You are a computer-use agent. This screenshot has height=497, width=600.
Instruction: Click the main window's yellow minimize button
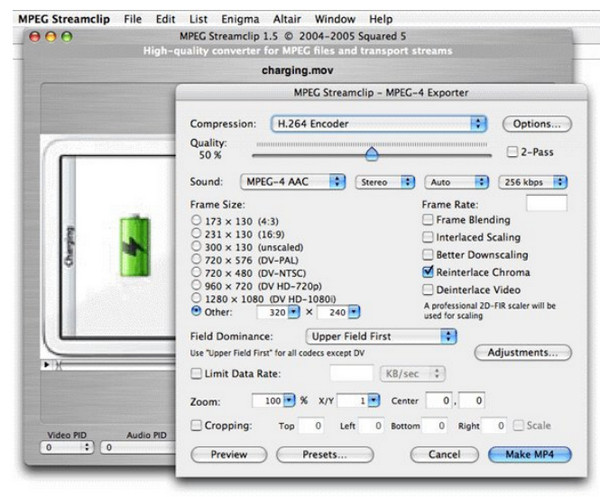51,37
